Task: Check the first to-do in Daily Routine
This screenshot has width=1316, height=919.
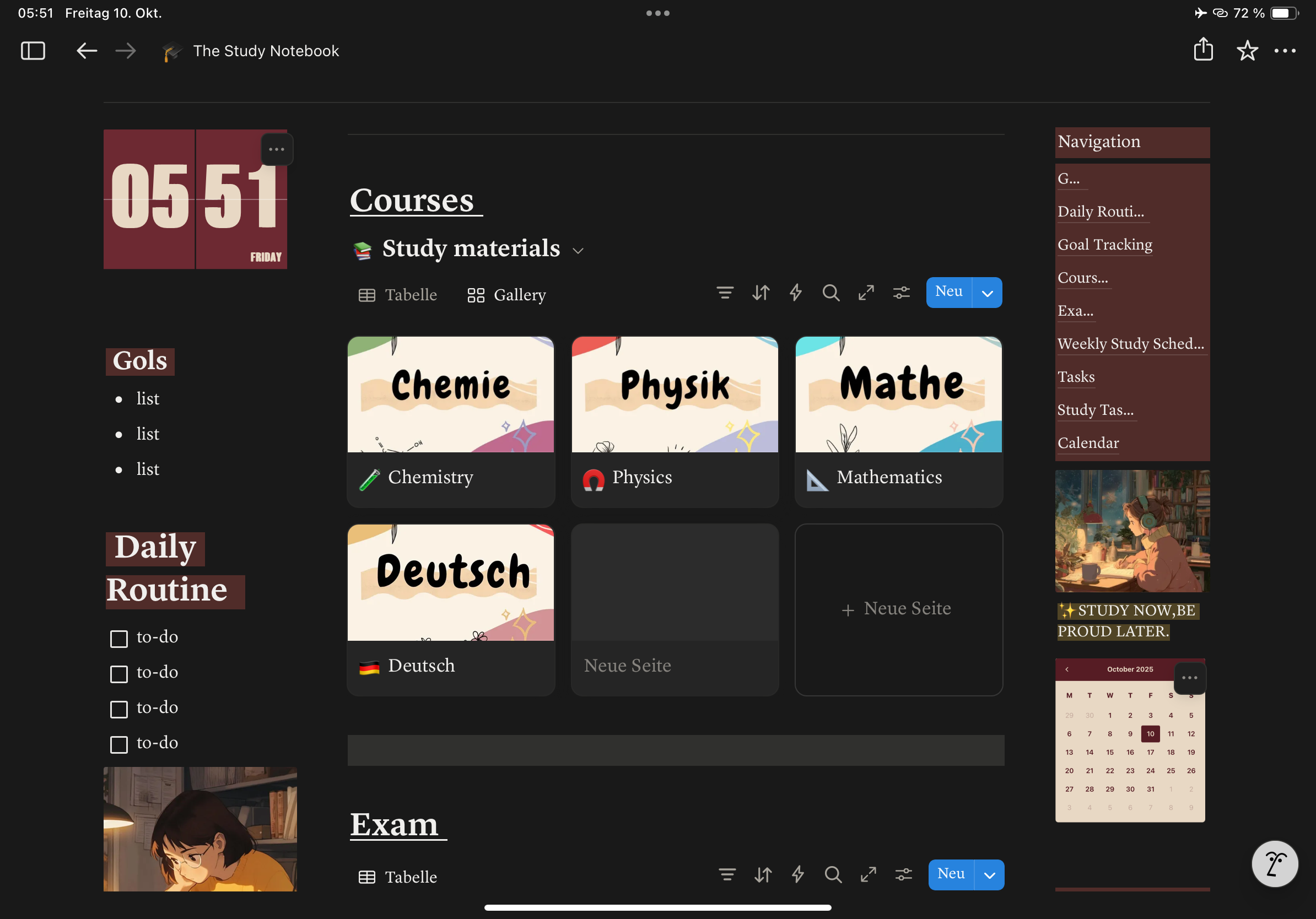Action: (118, 637)
